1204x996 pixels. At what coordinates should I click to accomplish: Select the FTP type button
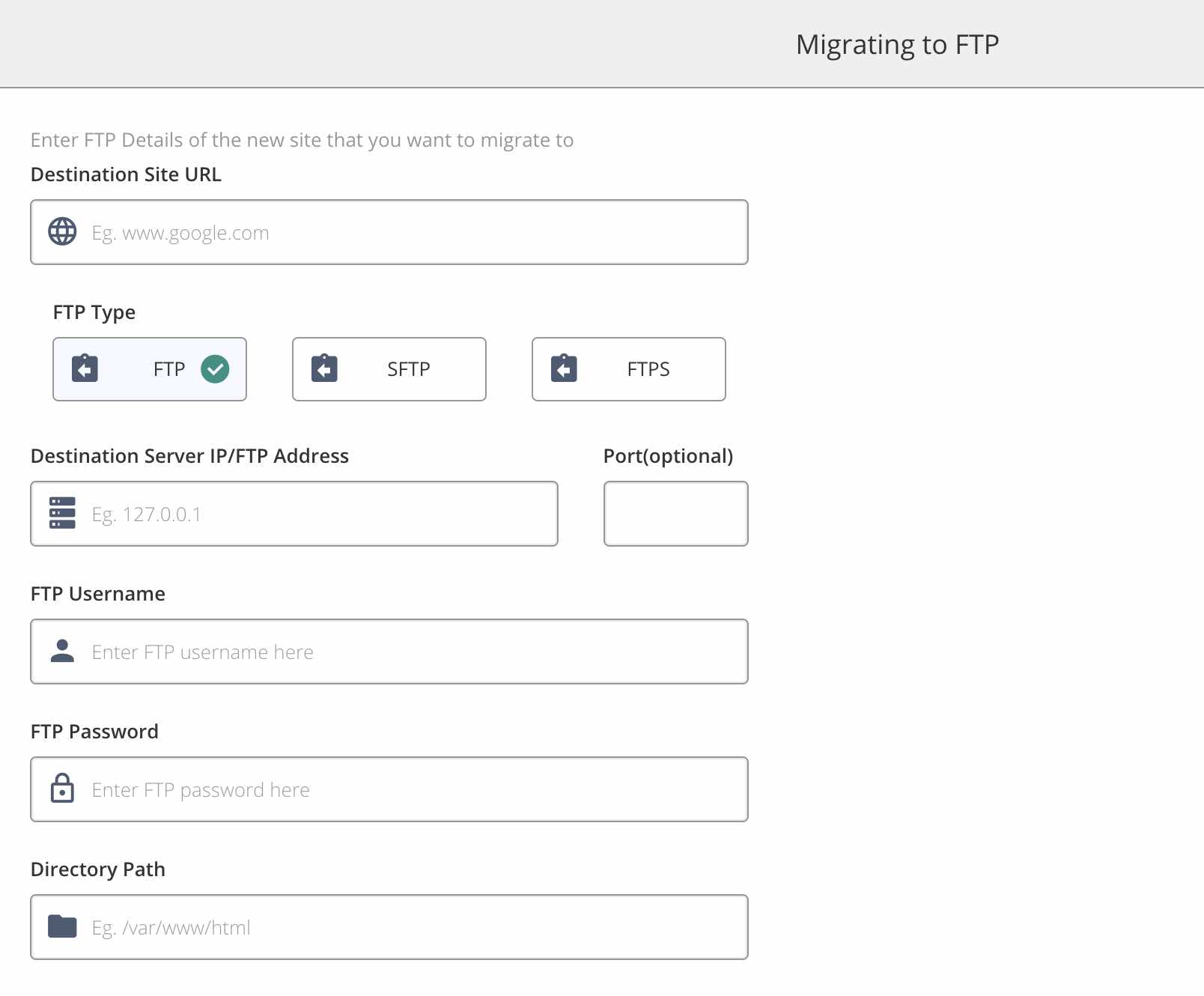point(150,368)
